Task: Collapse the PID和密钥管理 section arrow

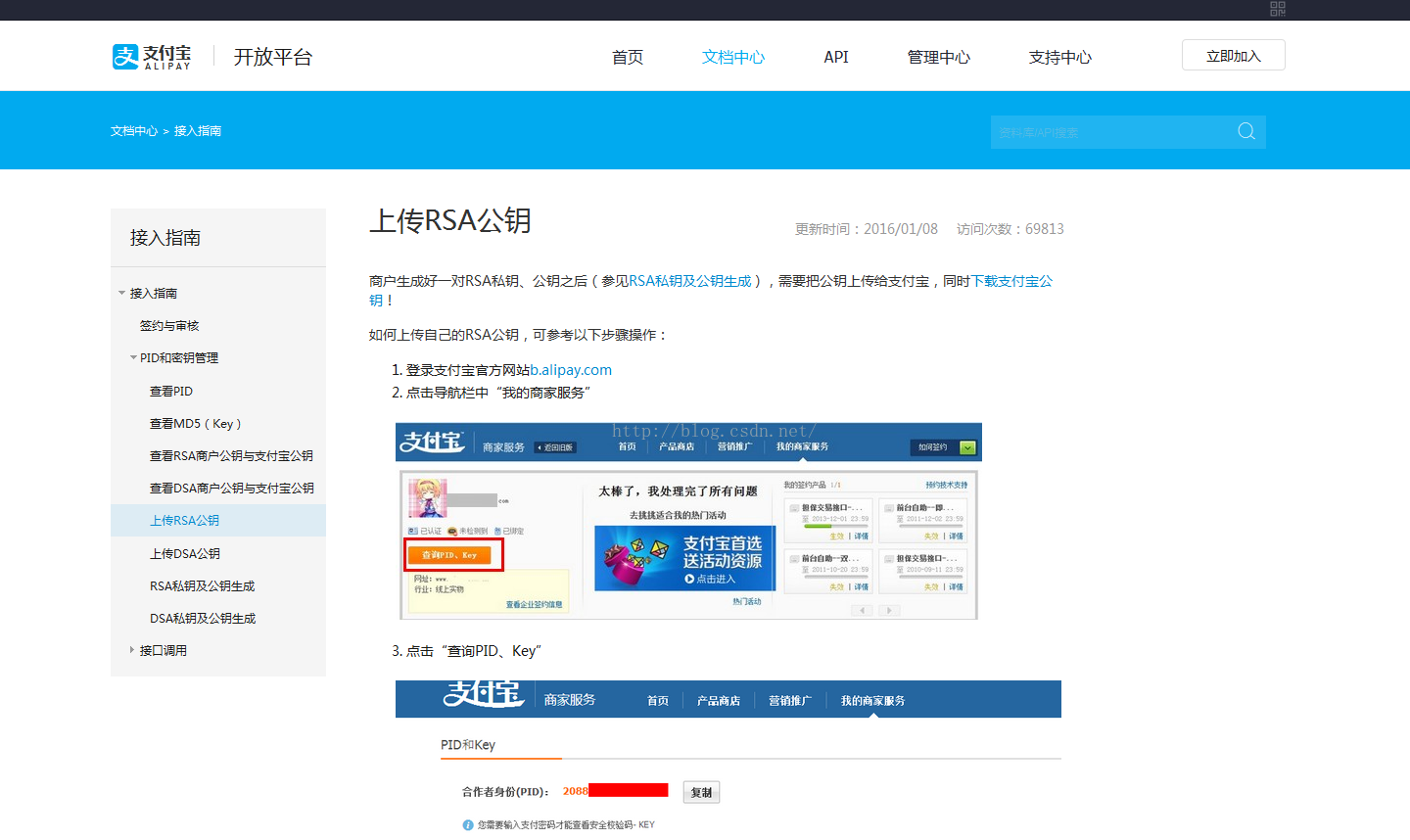Action: pyautogui.click(x=133, y=357)
